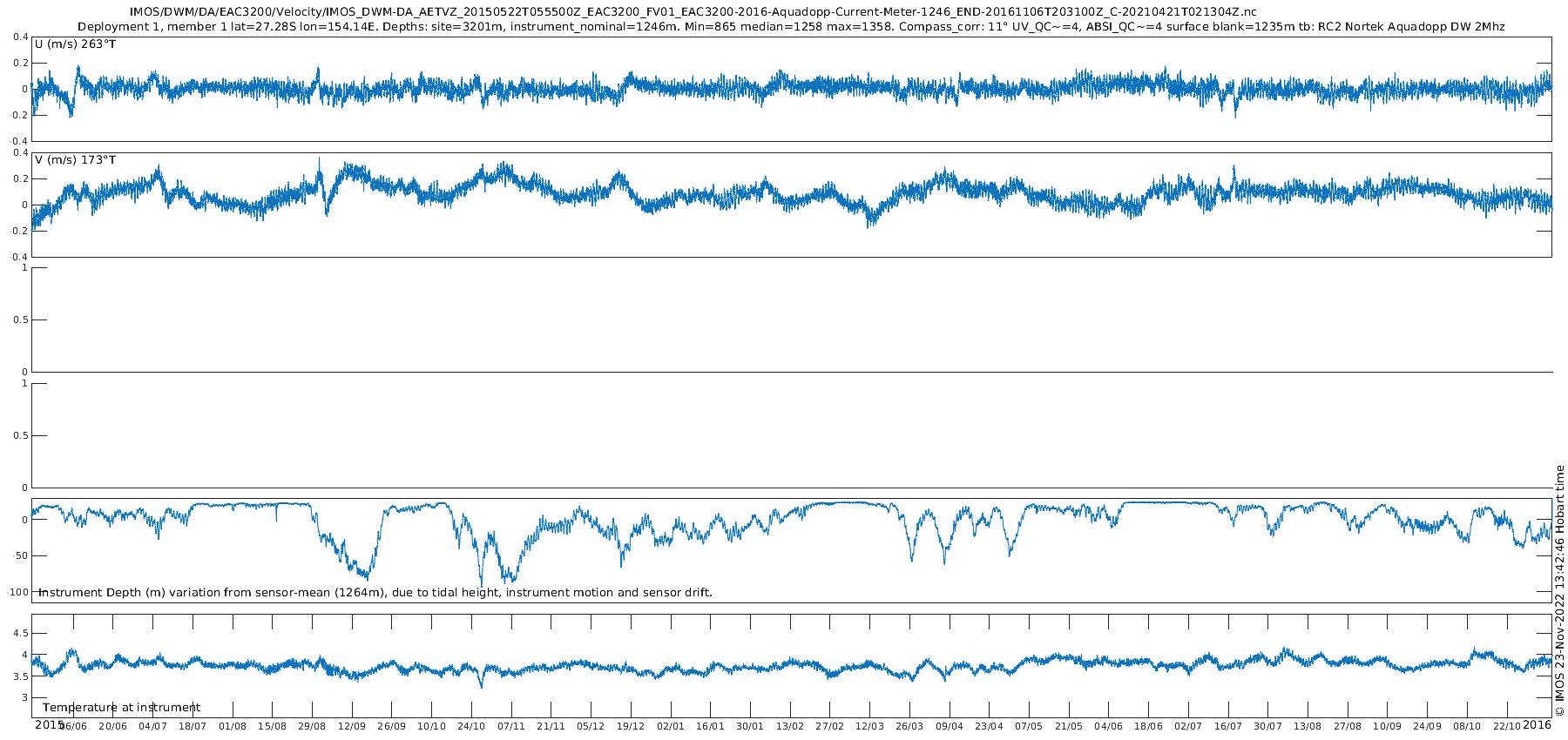The height and width of the screenshot is (740, 1568).
Task: Click the '29/08' date tick label
Action: (x=312, y=726)
